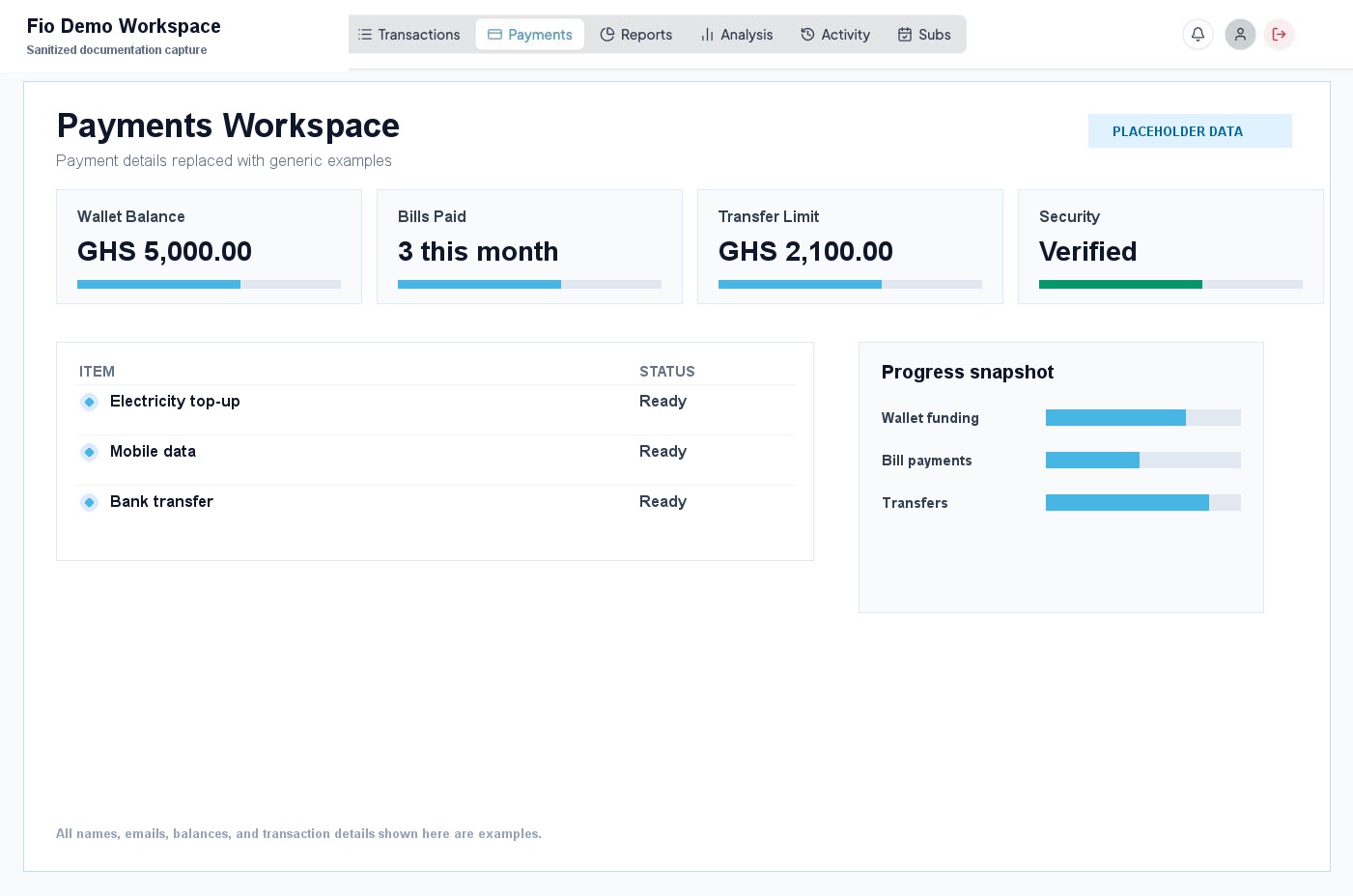Screen dimensions: 1353x896
Task: Click the Bill payments label
Action: point(927,461)
